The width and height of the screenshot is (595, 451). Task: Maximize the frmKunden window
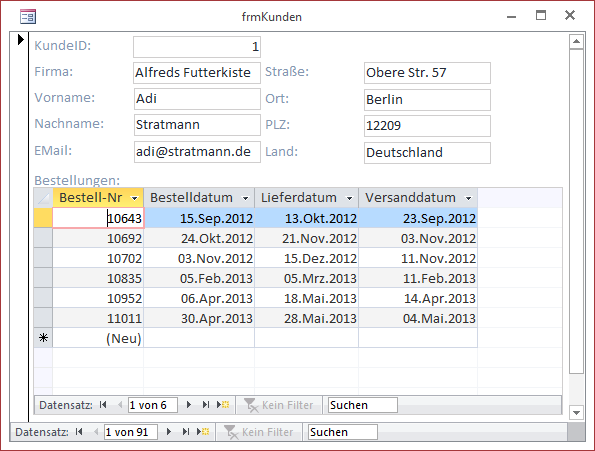(541, 15)
